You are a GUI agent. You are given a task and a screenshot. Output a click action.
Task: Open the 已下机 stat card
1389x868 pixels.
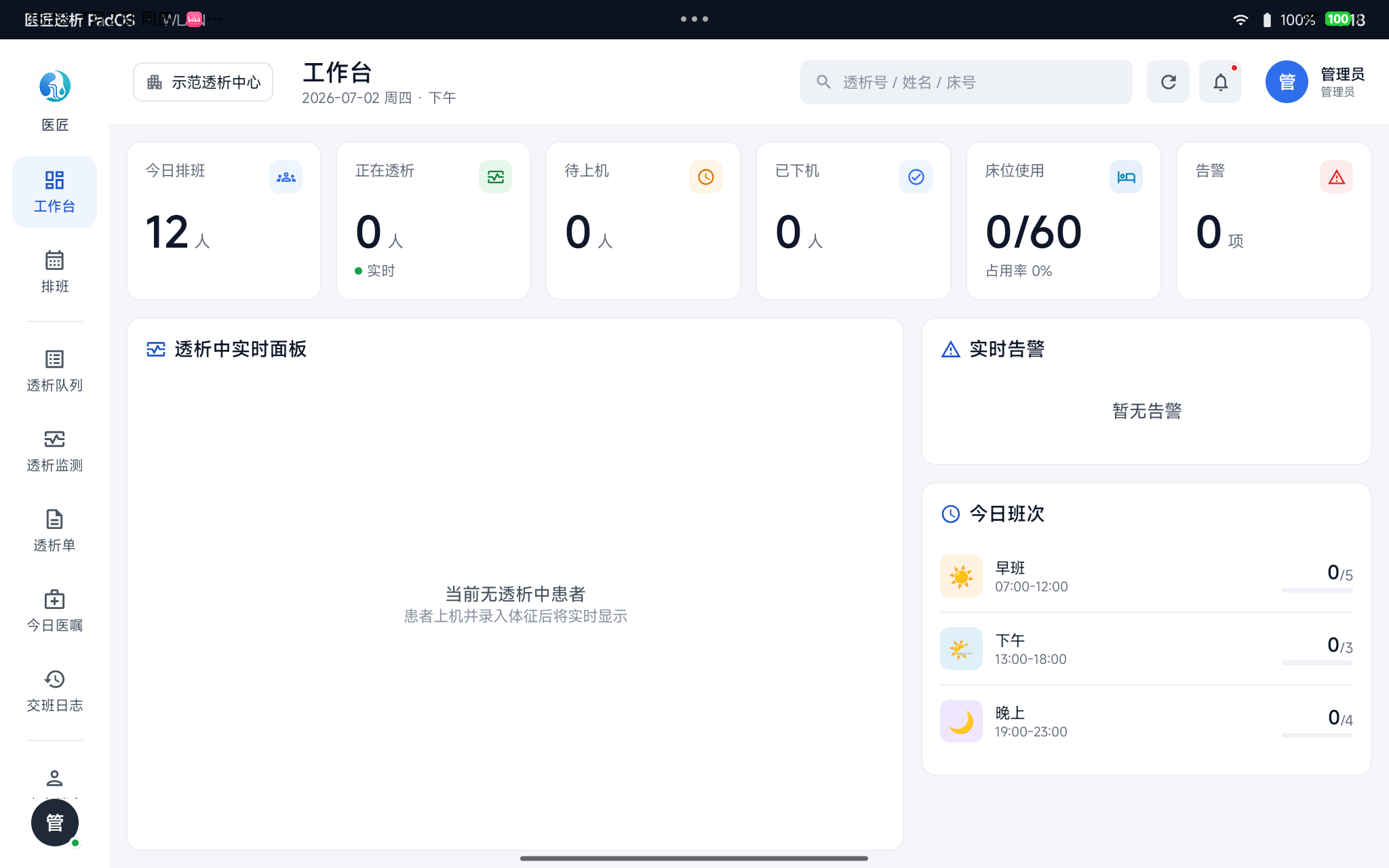coord(853,220)
